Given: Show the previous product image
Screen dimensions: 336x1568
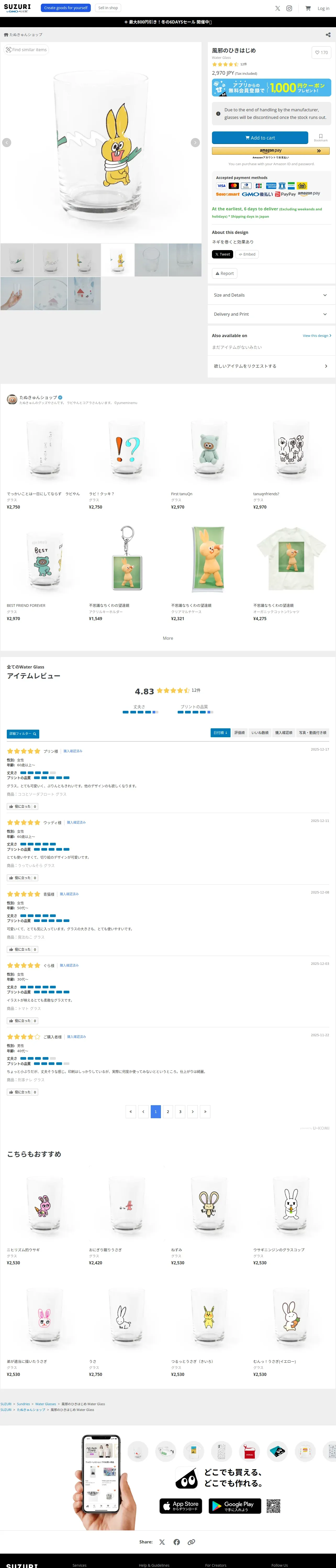Looking at the screenshot, I should [x=7, y=142].
